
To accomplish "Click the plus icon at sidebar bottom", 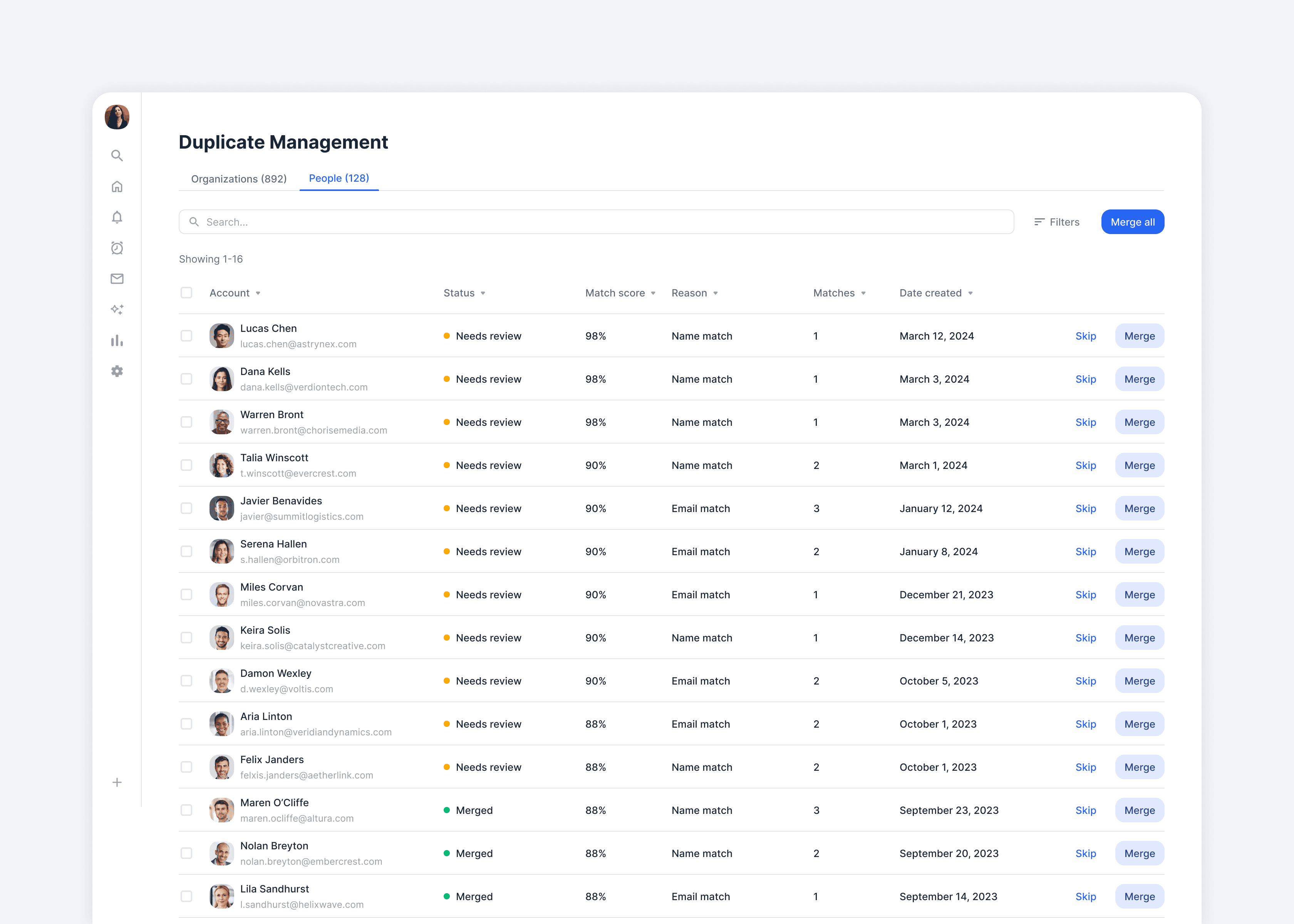I will click(117, 782).
